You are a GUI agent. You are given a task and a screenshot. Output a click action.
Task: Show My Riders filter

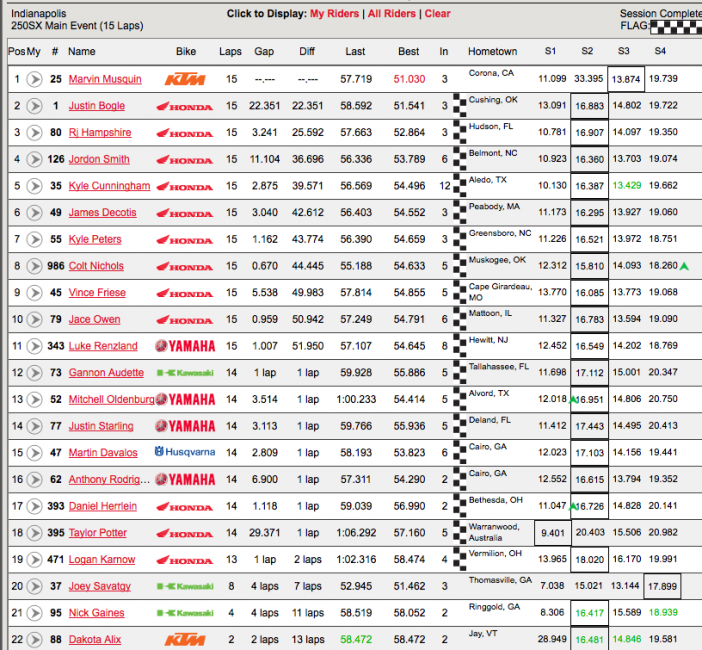pyautogui.click(x=334, y=14)
